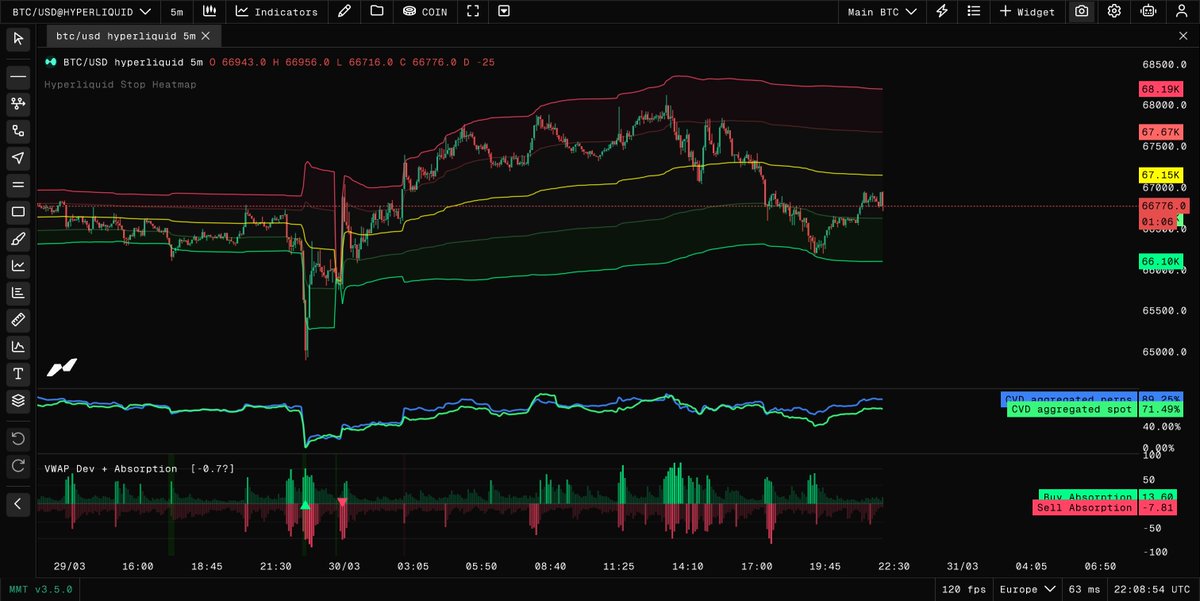
Task: Select the area chart projection tool
Action: (18, 346)
